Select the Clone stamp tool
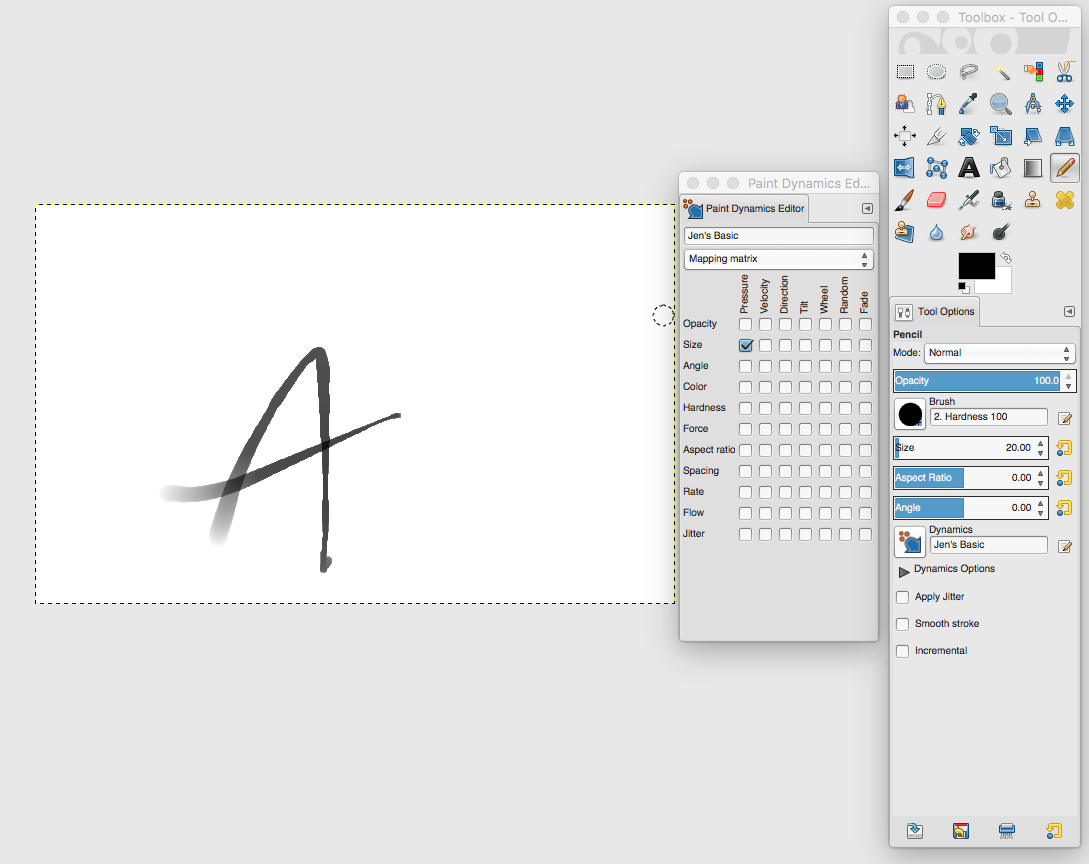 (1033, 201)
